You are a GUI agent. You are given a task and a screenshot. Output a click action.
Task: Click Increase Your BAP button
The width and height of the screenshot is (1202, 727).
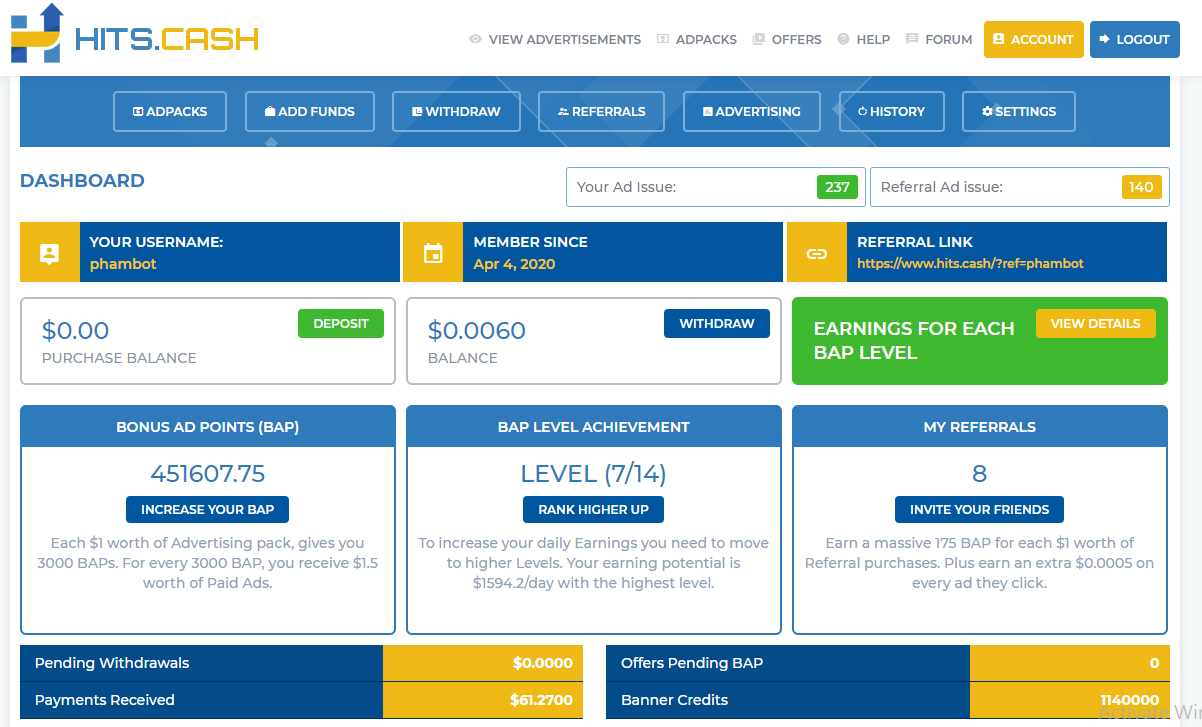(208, 509)
